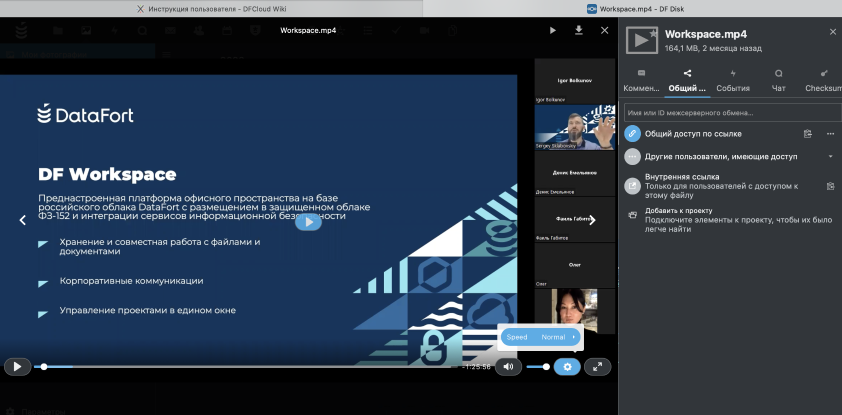The height and width of the screenshot is (415, 842).
Task: Click the DF Workspace slide heading
Action: tap(107, 174)
